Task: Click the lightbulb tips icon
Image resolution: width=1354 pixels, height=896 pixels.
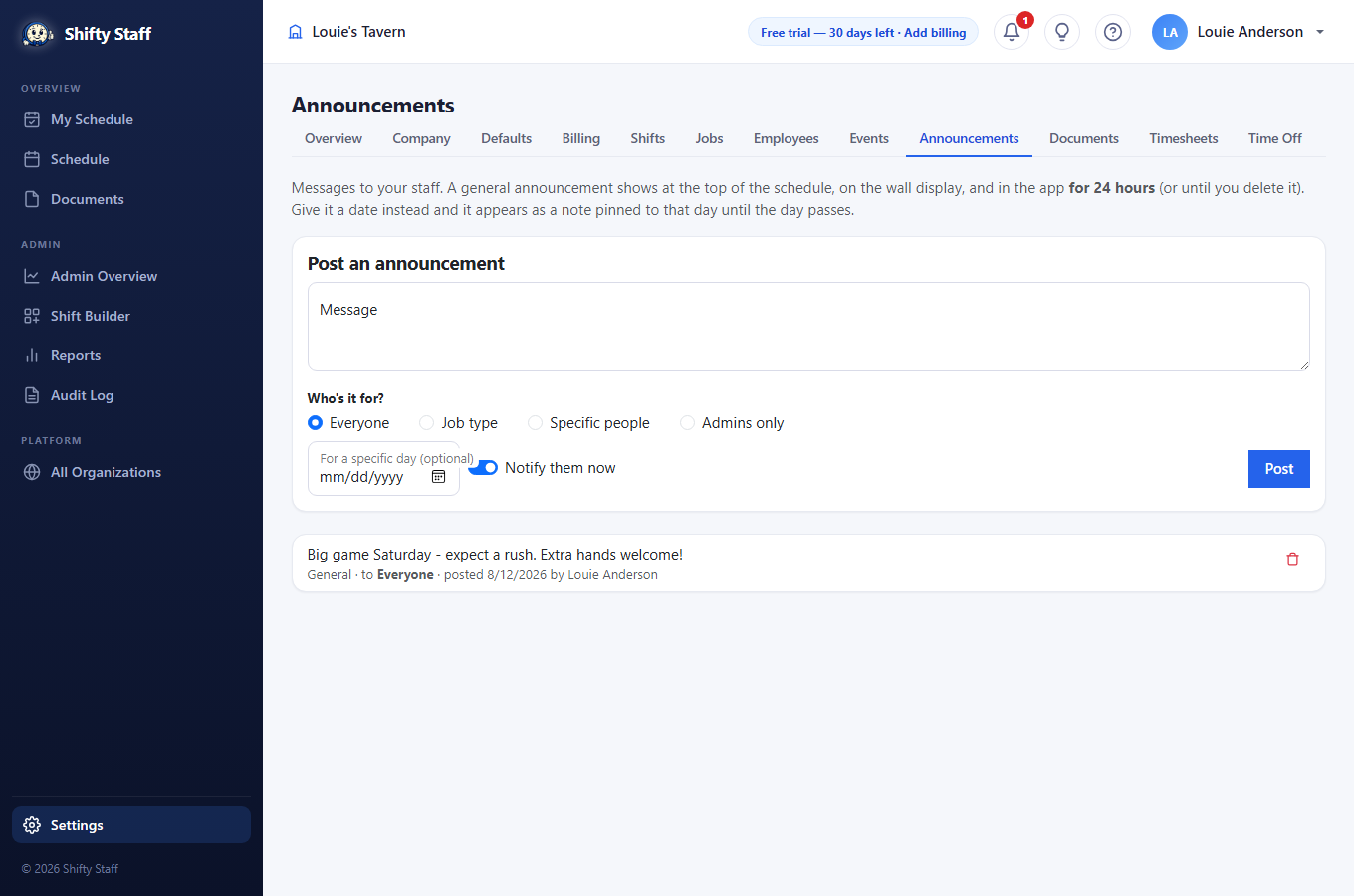Action: tap(1062, 32)
